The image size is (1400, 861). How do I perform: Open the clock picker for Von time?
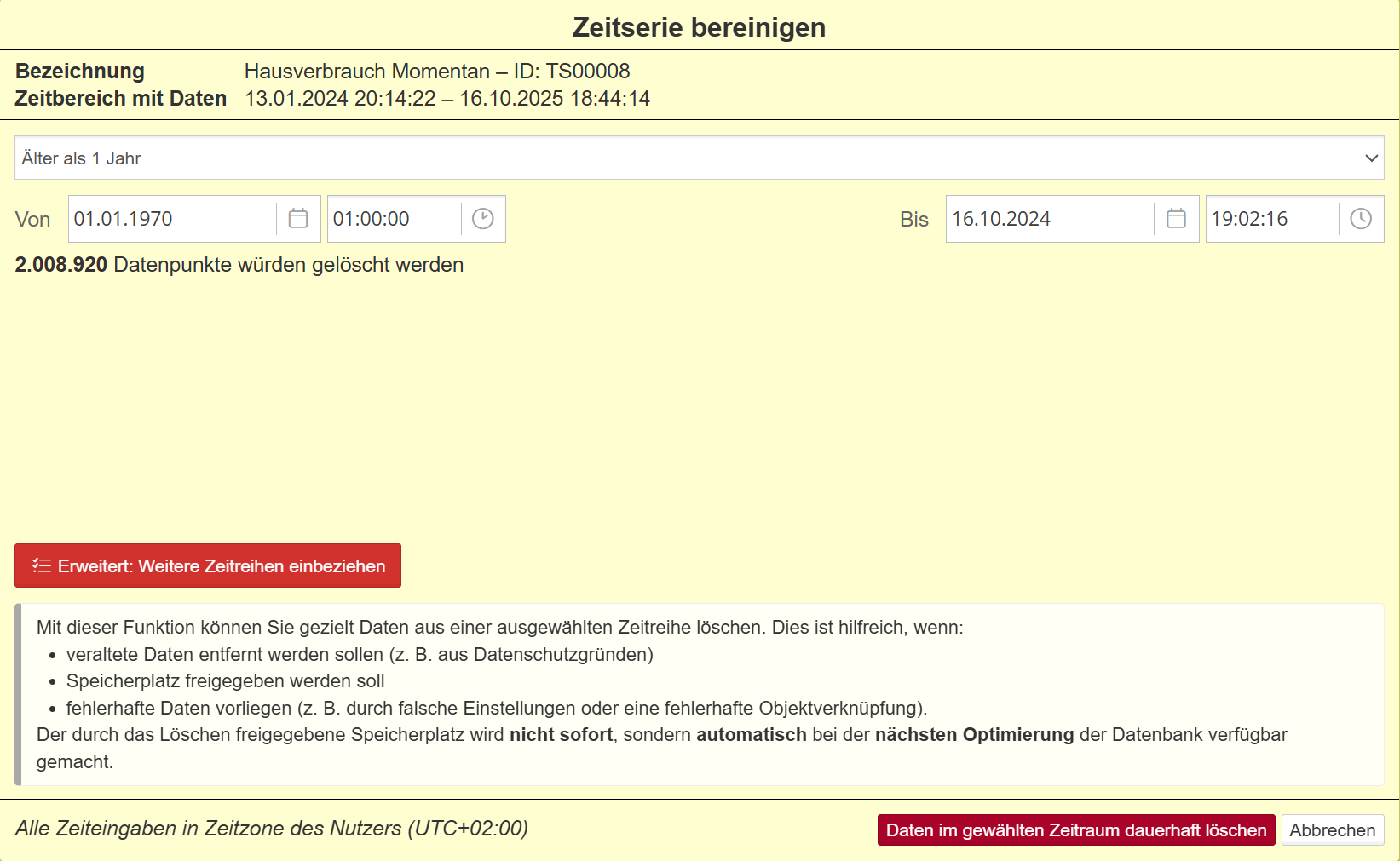coord(483,219)
